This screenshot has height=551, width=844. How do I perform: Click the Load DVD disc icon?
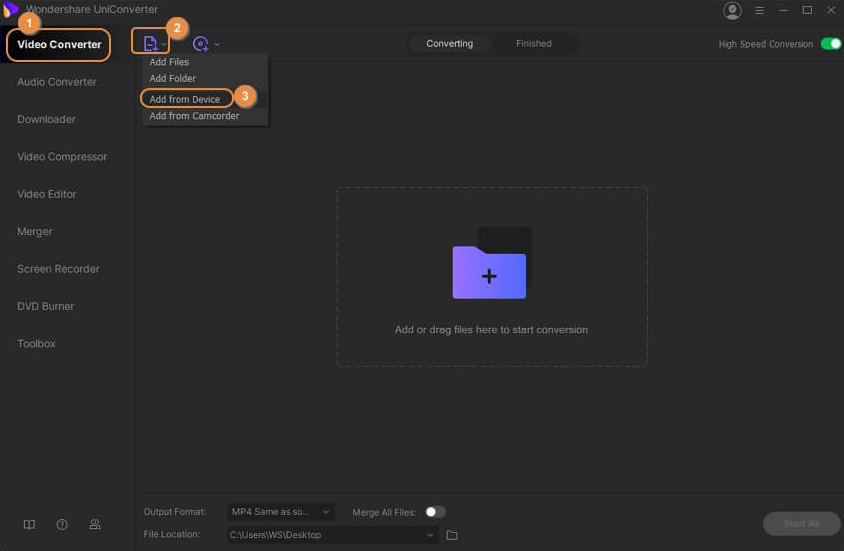pos(201,44)
